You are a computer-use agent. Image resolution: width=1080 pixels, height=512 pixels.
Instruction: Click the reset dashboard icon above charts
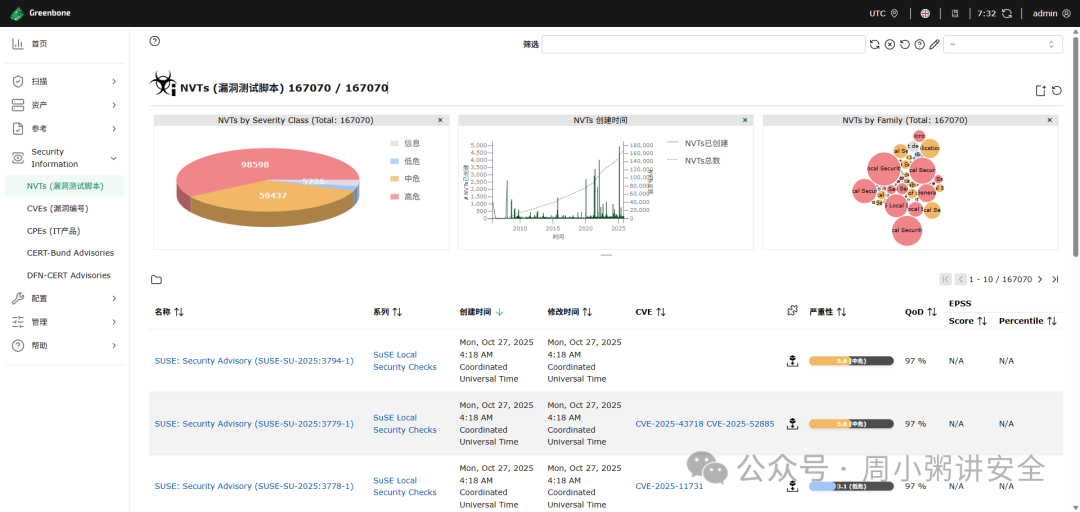[1057, 90]
